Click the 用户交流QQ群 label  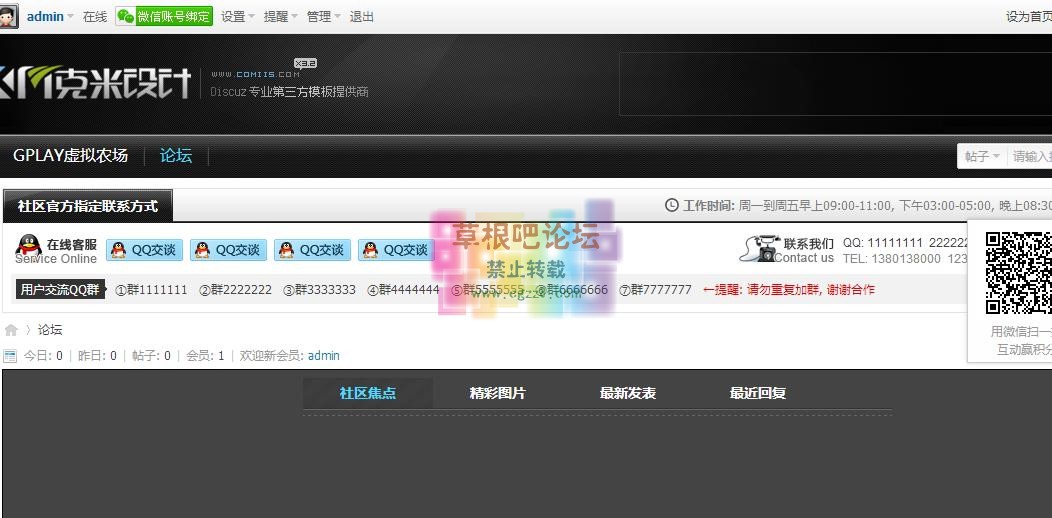click(60, 290)
